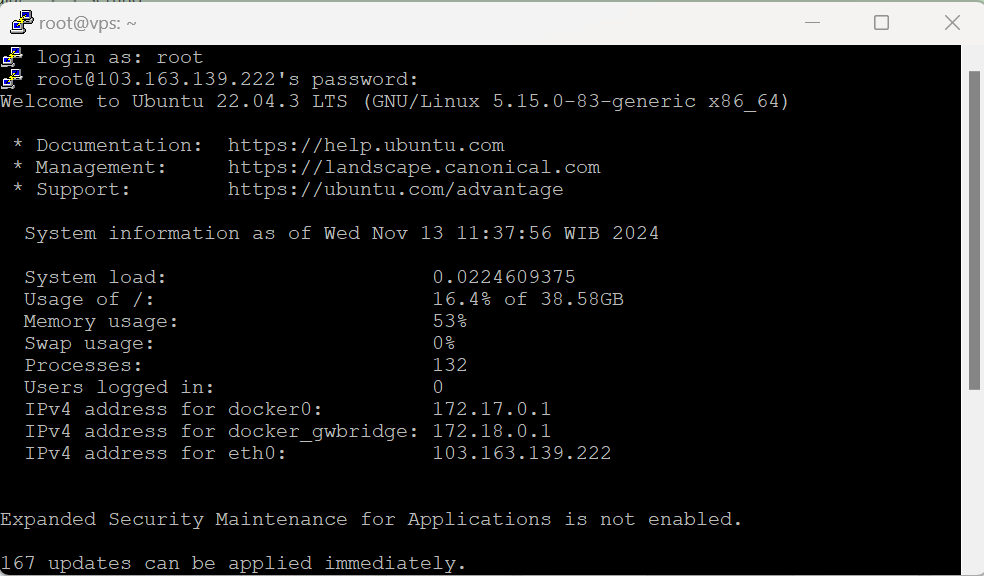The width and height of the screenshot is (984, 576).
Task: Click the eth0 IP address 103.163.139.222
Action: [521, 453]
